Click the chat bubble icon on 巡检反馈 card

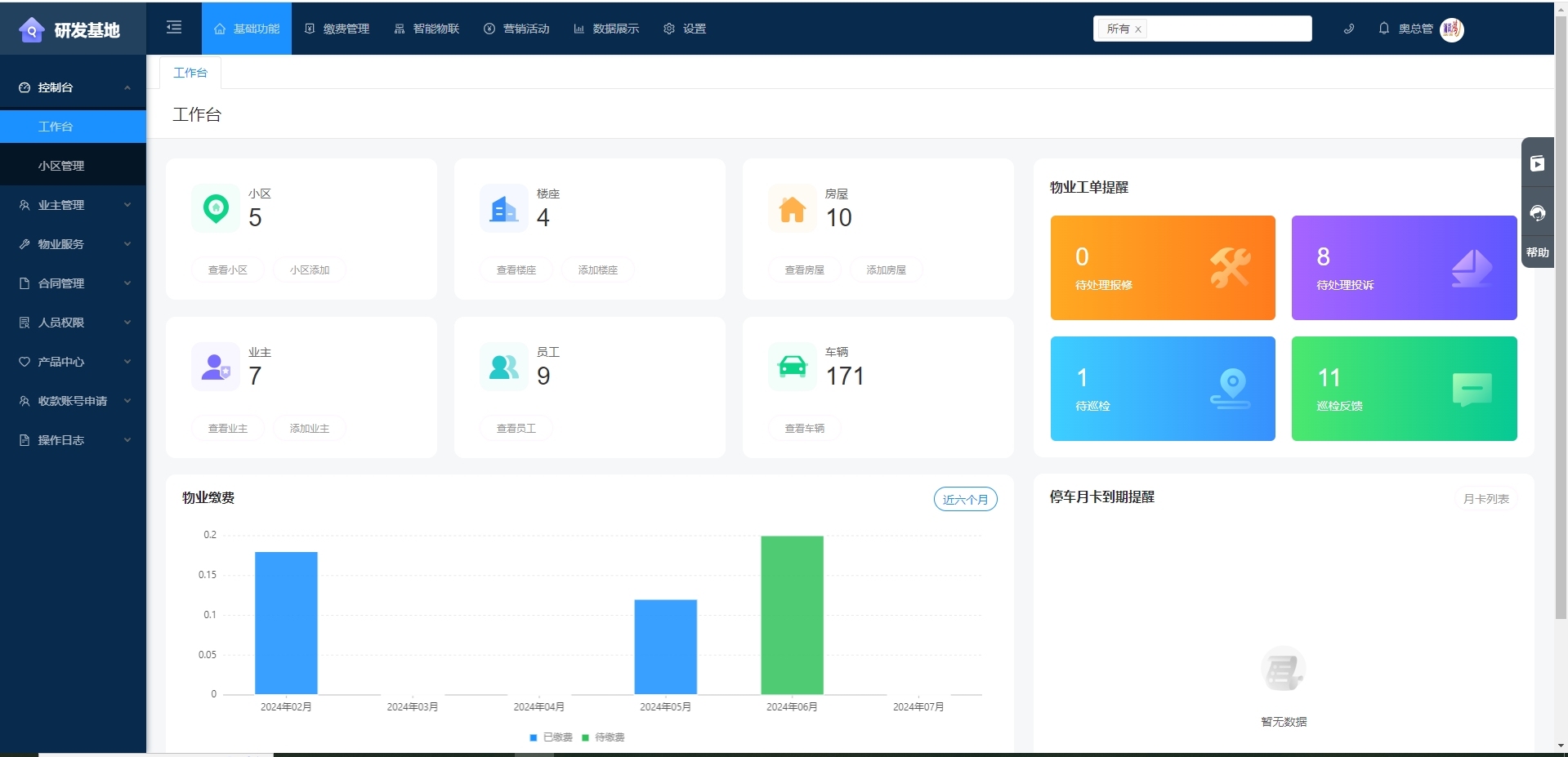point(1472,390)
